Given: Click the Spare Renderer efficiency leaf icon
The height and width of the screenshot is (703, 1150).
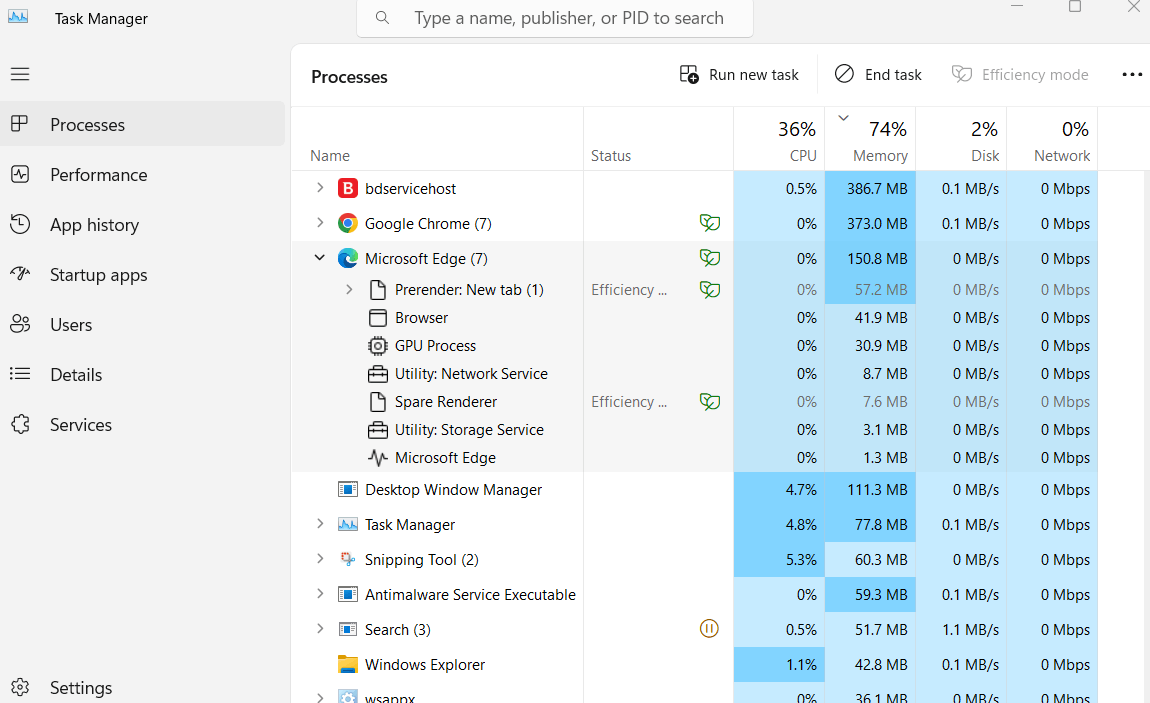Looking at the screenshot, I should click(709, 401).
